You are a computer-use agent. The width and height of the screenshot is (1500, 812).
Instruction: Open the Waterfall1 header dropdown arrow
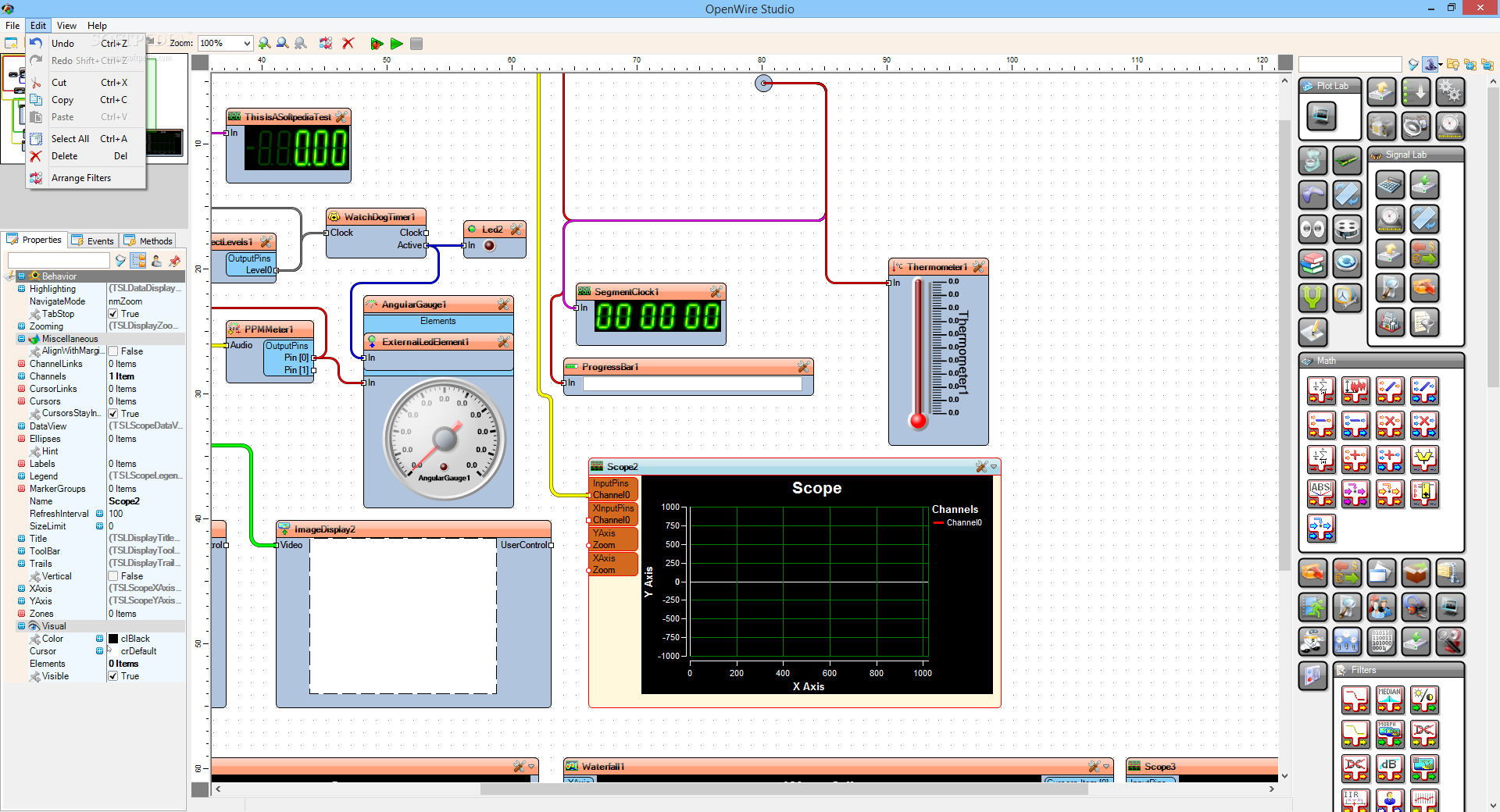[1106, 767]
